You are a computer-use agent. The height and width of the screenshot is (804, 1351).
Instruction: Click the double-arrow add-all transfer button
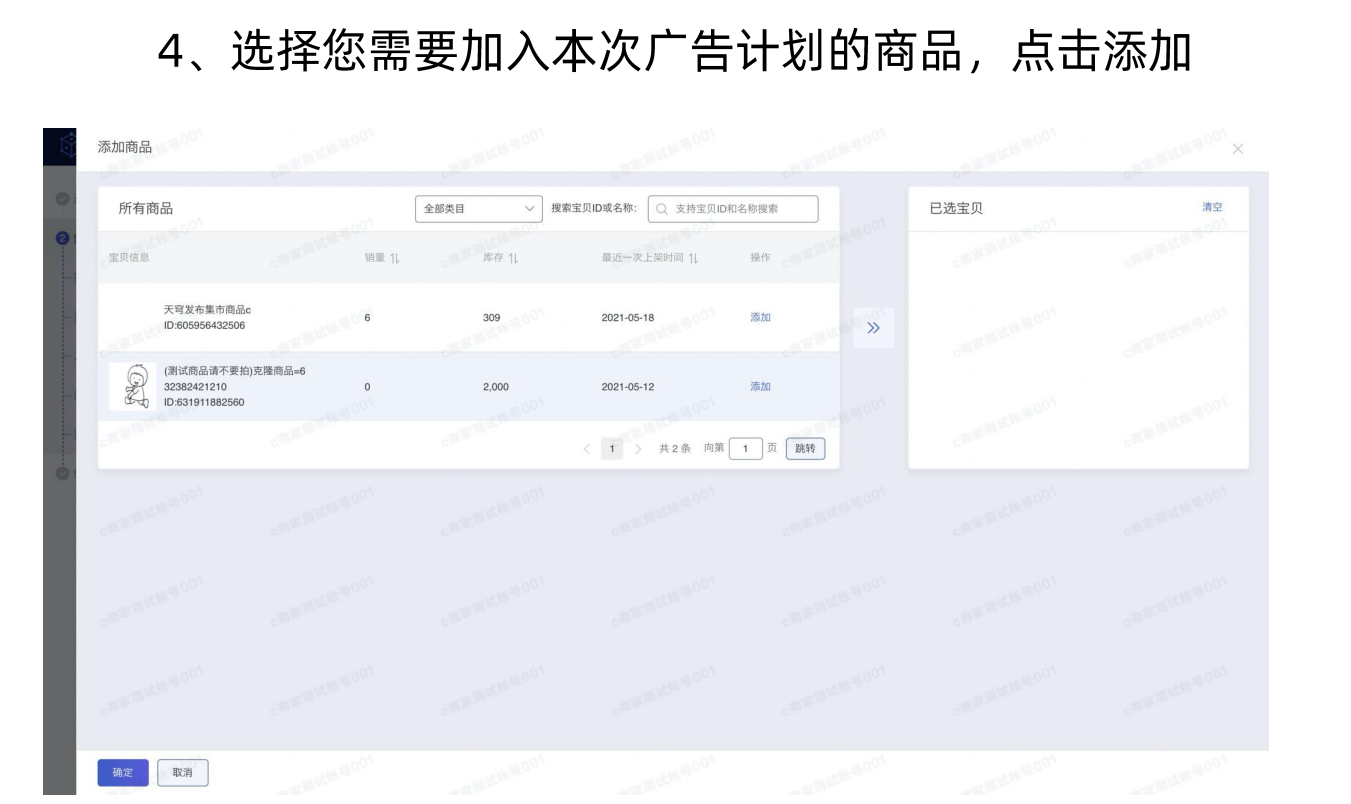pos(873,328)
